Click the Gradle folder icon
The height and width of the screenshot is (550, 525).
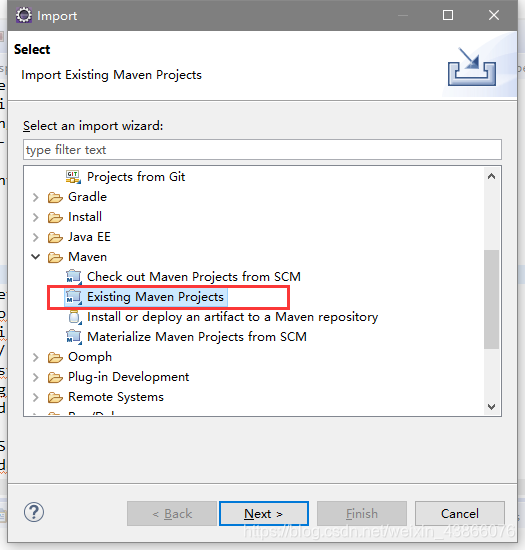tap(55, 197)
